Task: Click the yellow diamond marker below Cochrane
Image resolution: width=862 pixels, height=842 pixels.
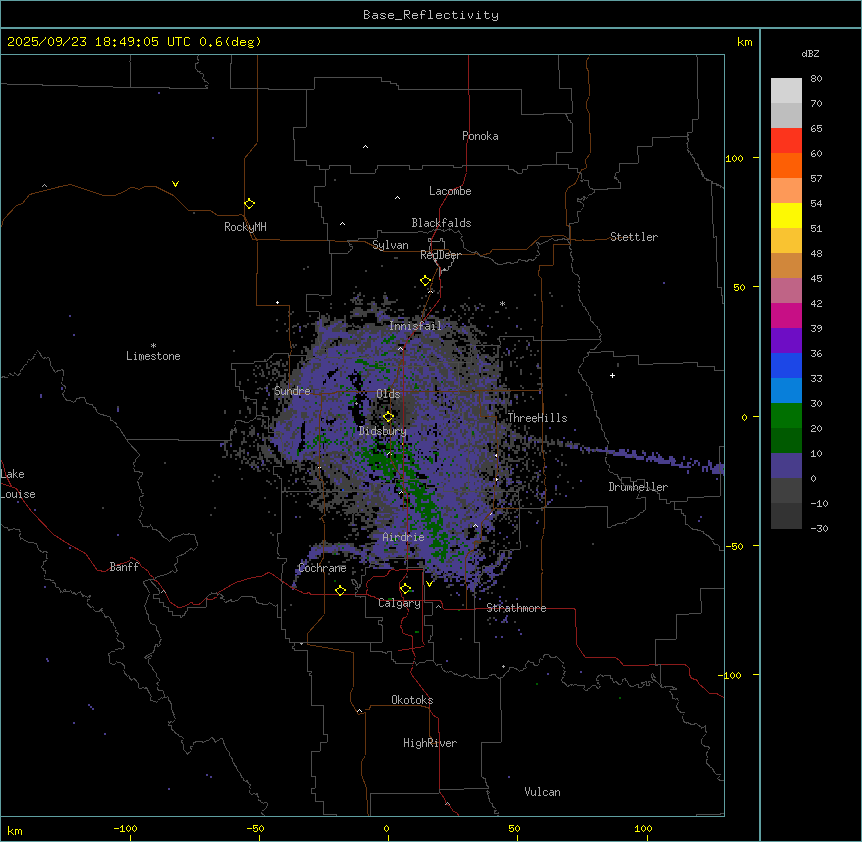Action: (340, 591)
